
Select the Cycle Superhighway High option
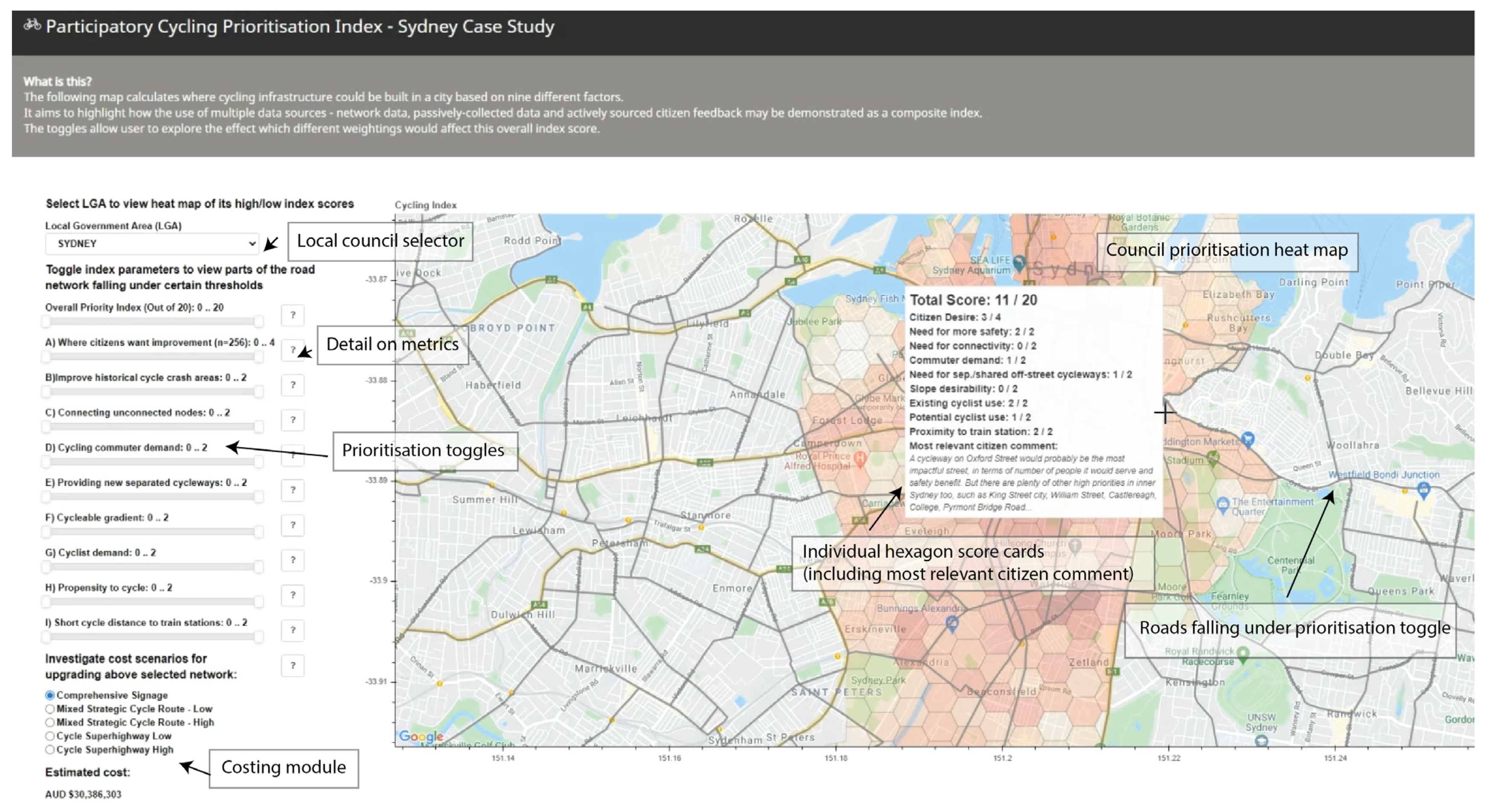pos(50,750)
